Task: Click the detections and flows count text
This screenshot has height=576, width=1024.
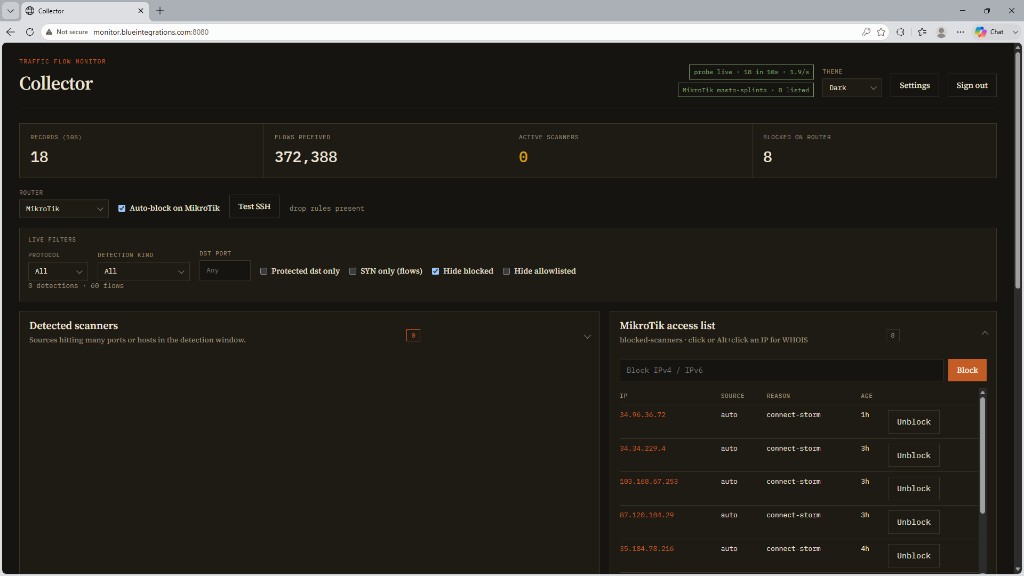Action: point(76,285)
